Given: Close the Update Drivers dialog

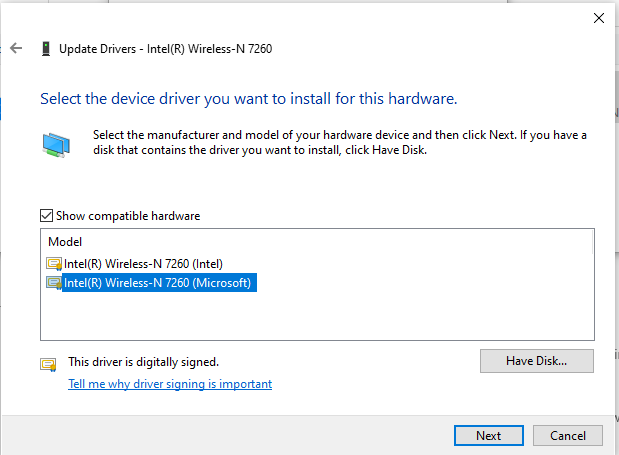Looking at the screenshot, I should tap(598, 17).
